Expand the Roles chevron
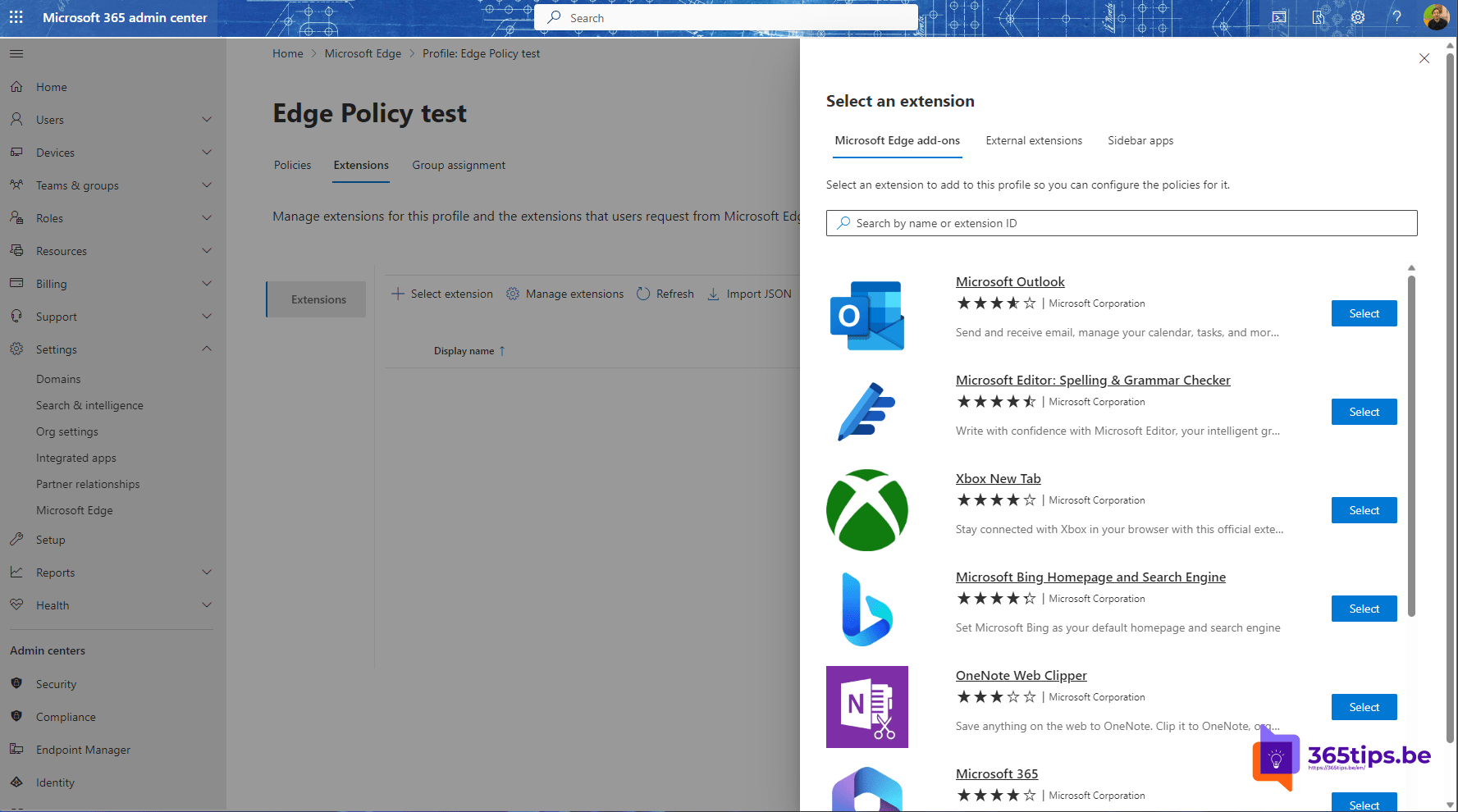The image size is (1458, 812). tap(207, 217)
